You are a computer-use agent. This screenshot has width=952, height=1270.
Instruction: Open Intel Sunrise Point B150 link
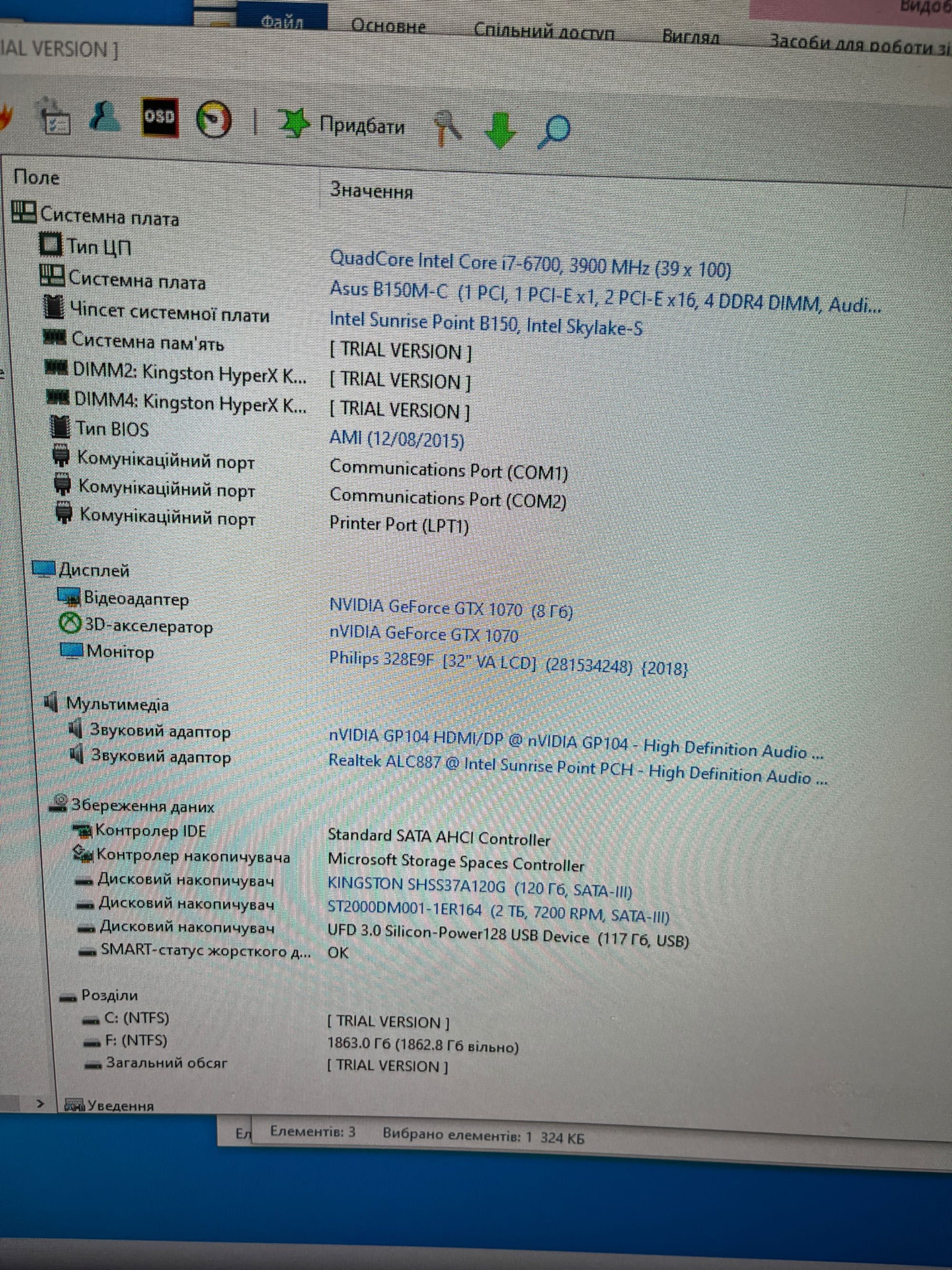pos(486,324)
